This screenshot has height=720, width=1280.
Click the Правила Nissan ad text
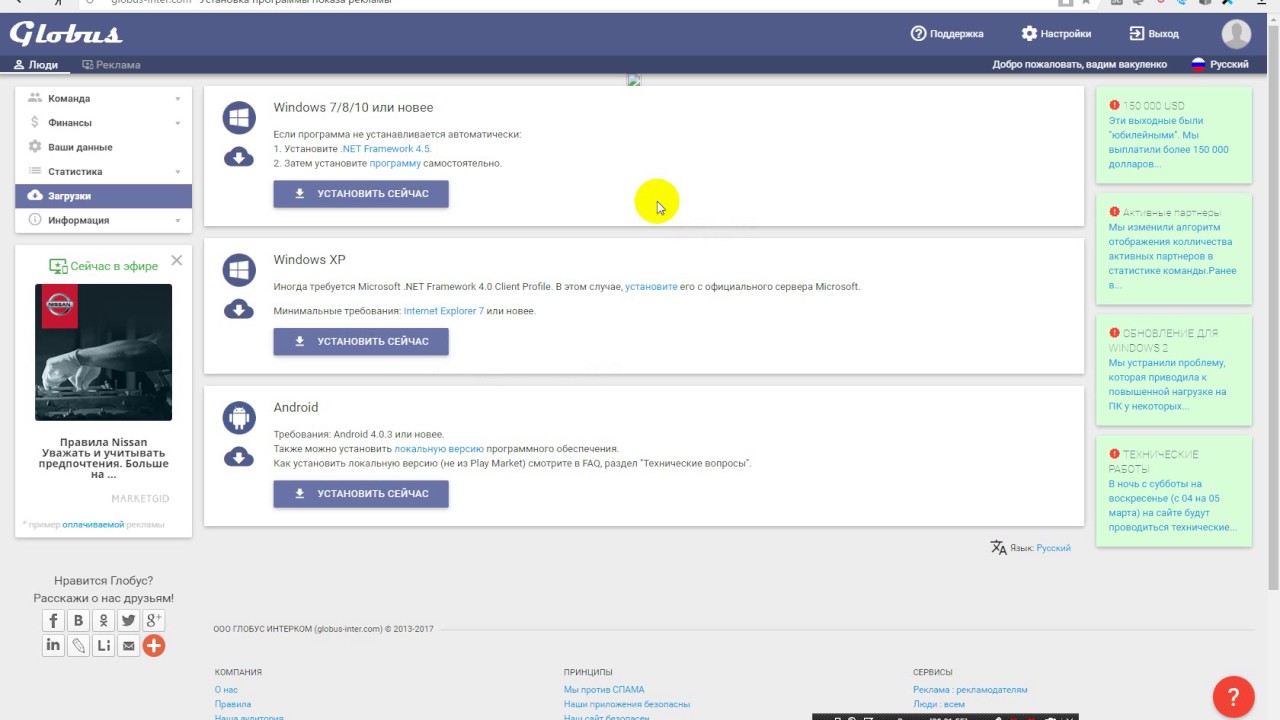(103, 458)
